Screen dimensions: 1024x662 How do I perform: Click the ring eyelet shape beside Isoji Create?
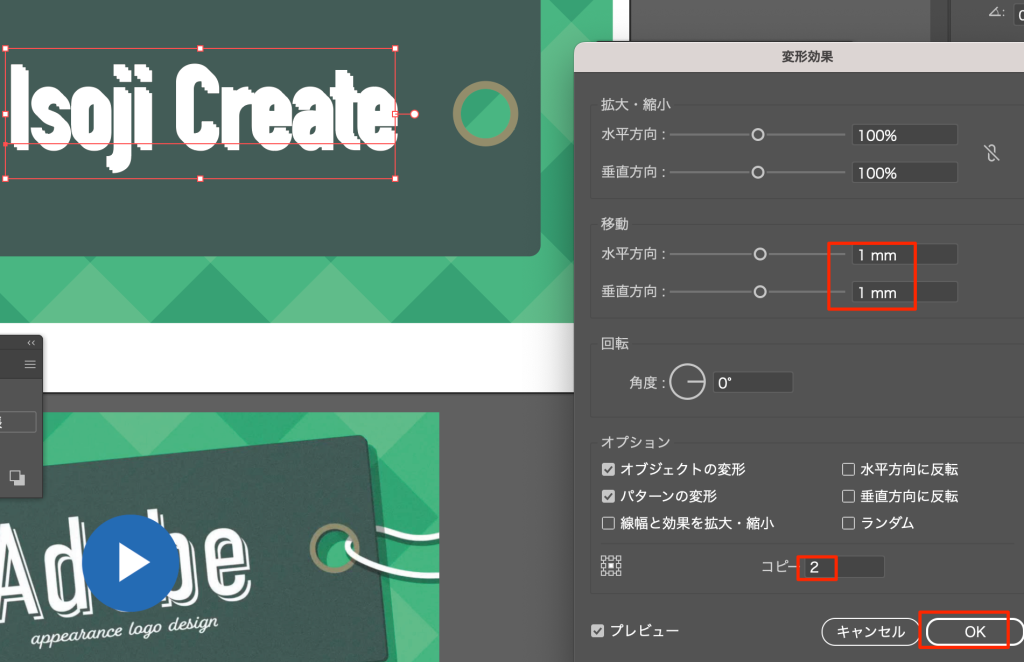click(x=485, y=114)
